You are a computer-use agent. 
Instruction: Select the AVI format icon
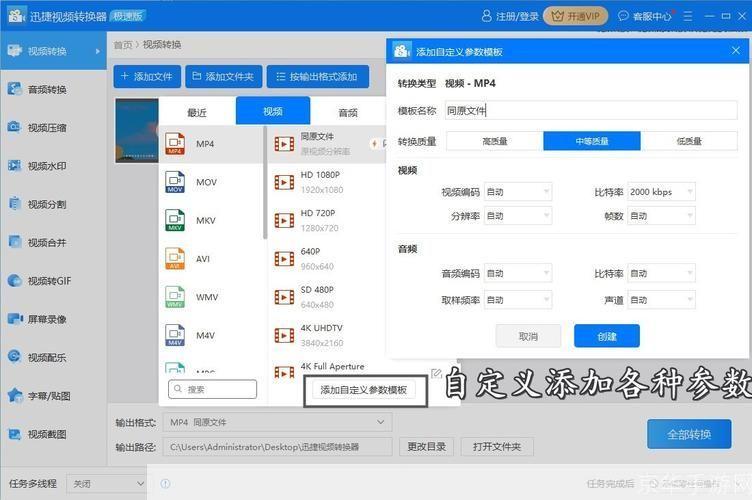coord(175,258)
